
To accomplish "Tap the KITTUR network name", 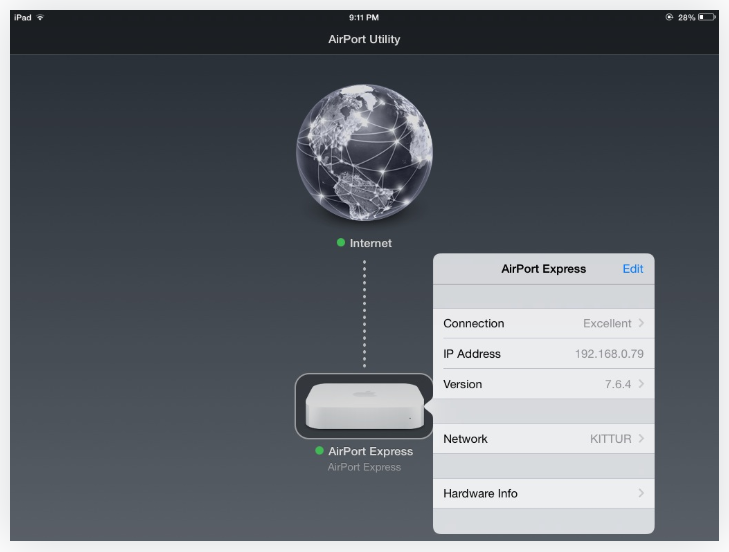I will (610, 439).
